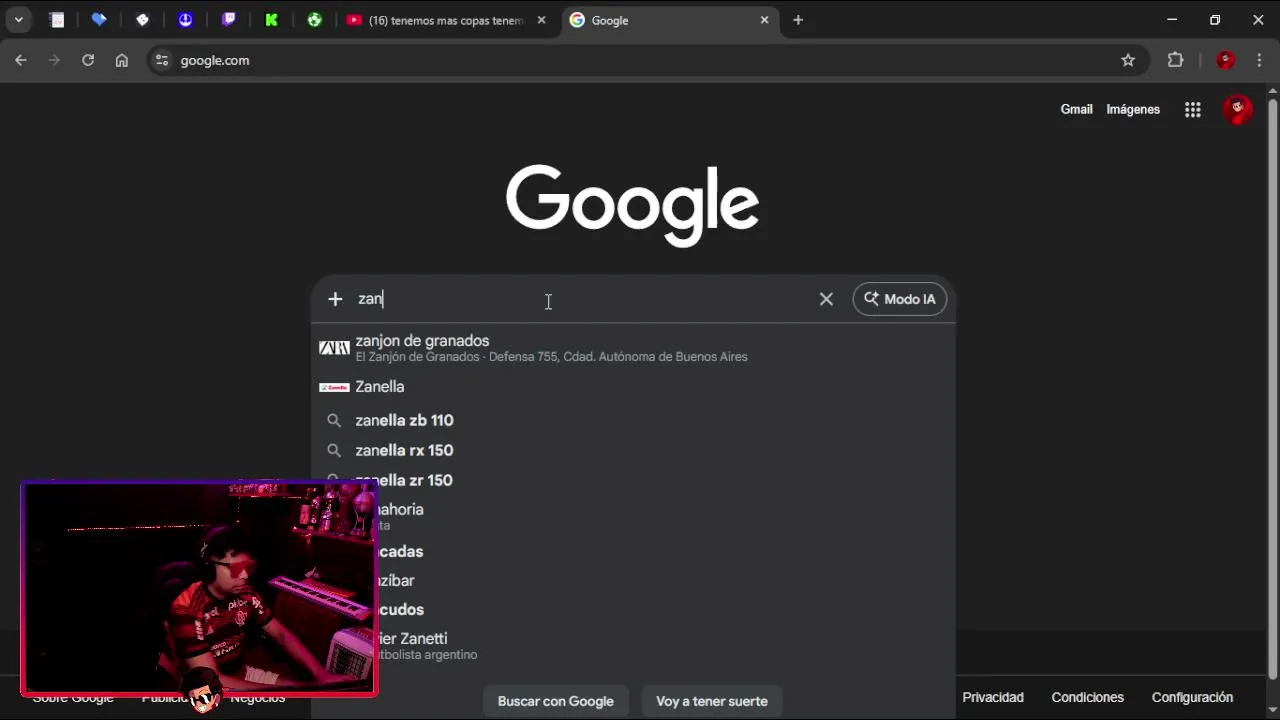The width and height of the screenshot is (1280, 720).
Task: Open the YouTube tab tenemos mas copas
Action: pyautogui.click(x=447, y=20)
